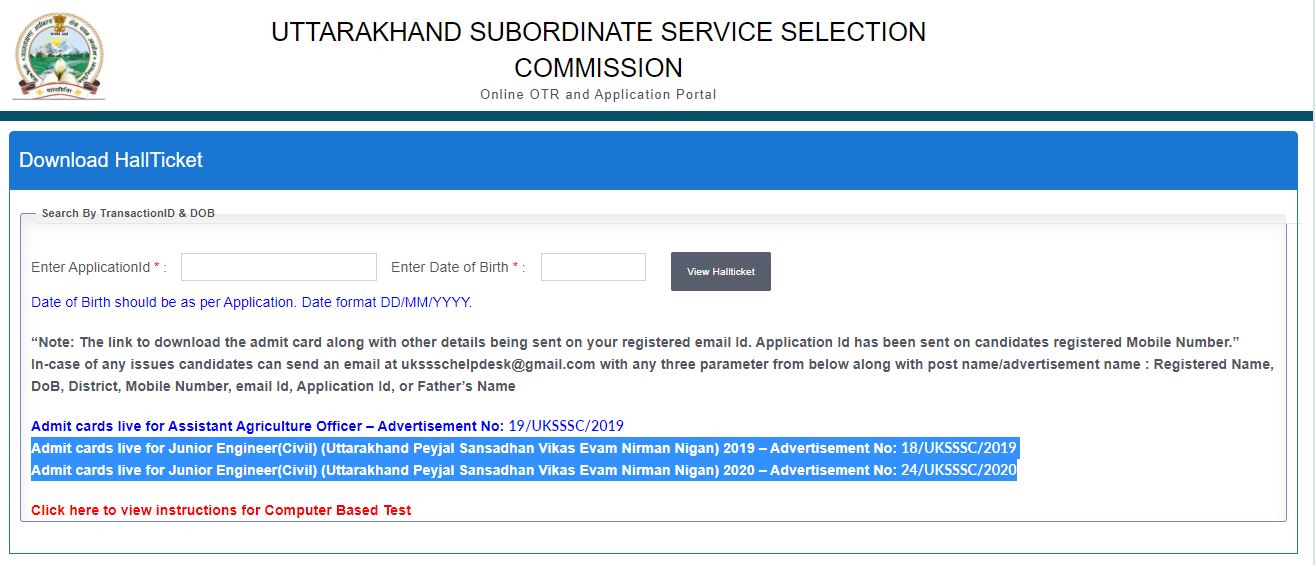The image size is (1315, 565).
Task: Open Junior Engineer(Civil) 2019 admit card link
Action: pos(398,448)
